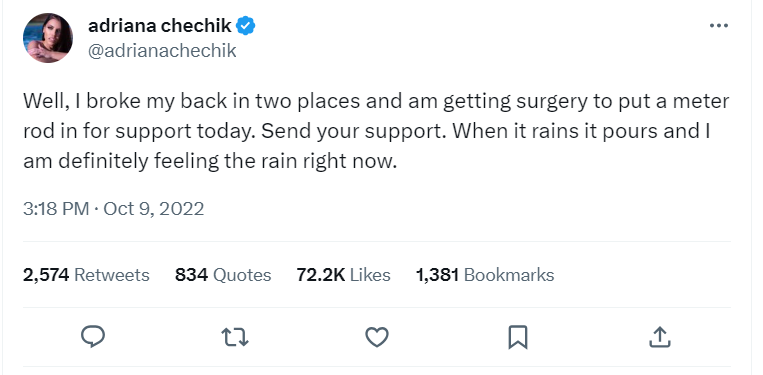Open the reply speech bubble icon

[x=92, y=337]
